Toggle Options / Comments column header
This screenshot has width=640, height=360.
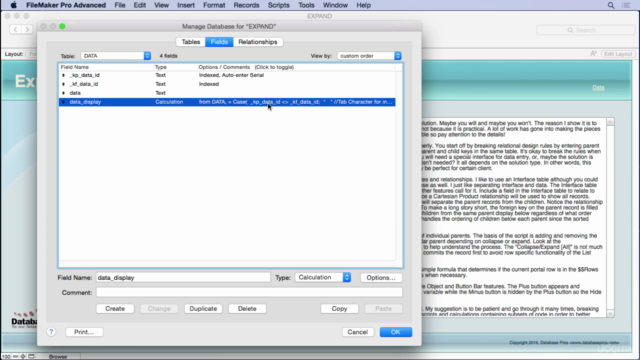[x=246, y=67]
